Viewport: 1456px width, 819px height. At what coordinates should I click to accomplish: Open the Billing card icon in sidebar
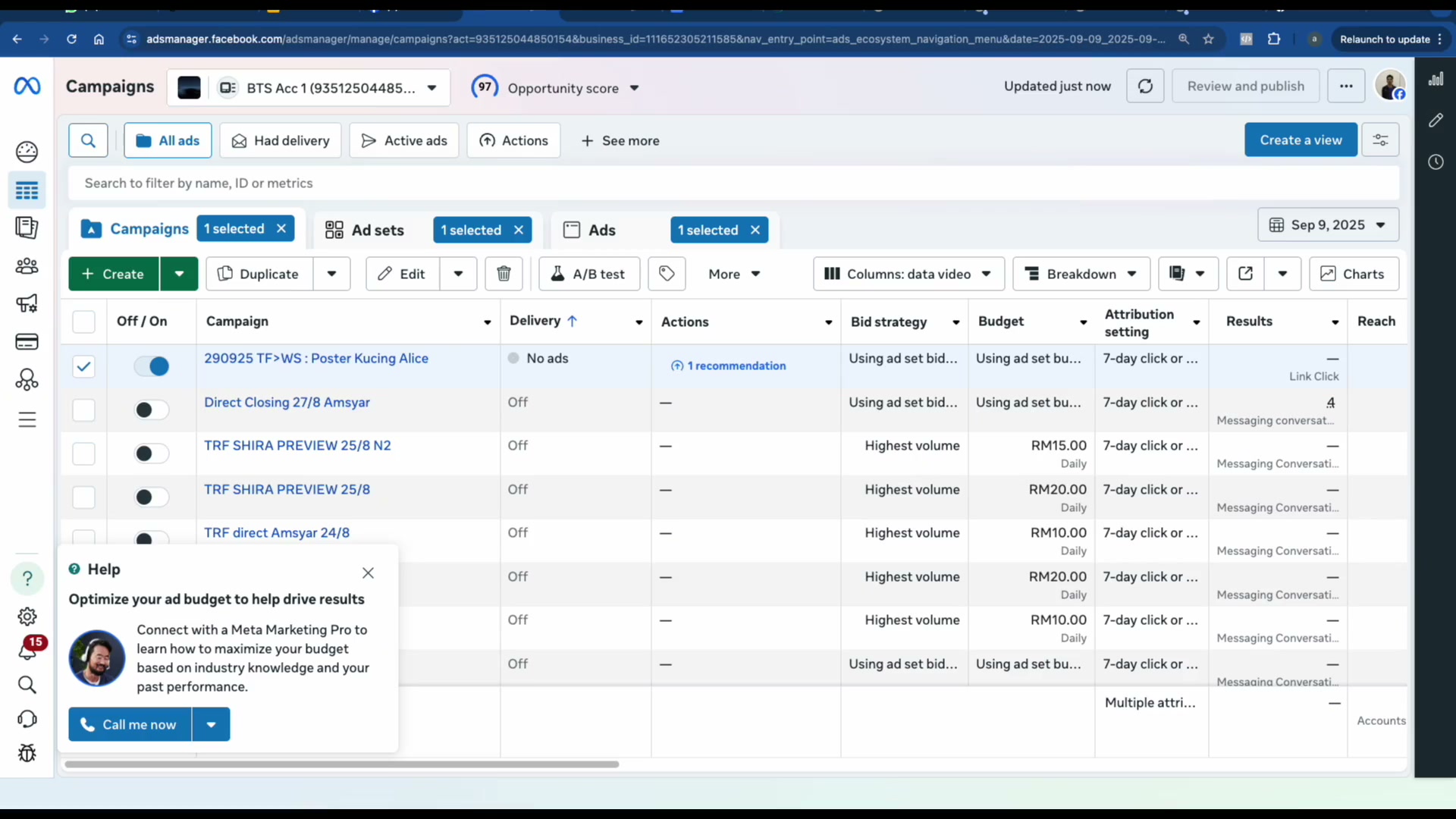click(x=27, y=342)
